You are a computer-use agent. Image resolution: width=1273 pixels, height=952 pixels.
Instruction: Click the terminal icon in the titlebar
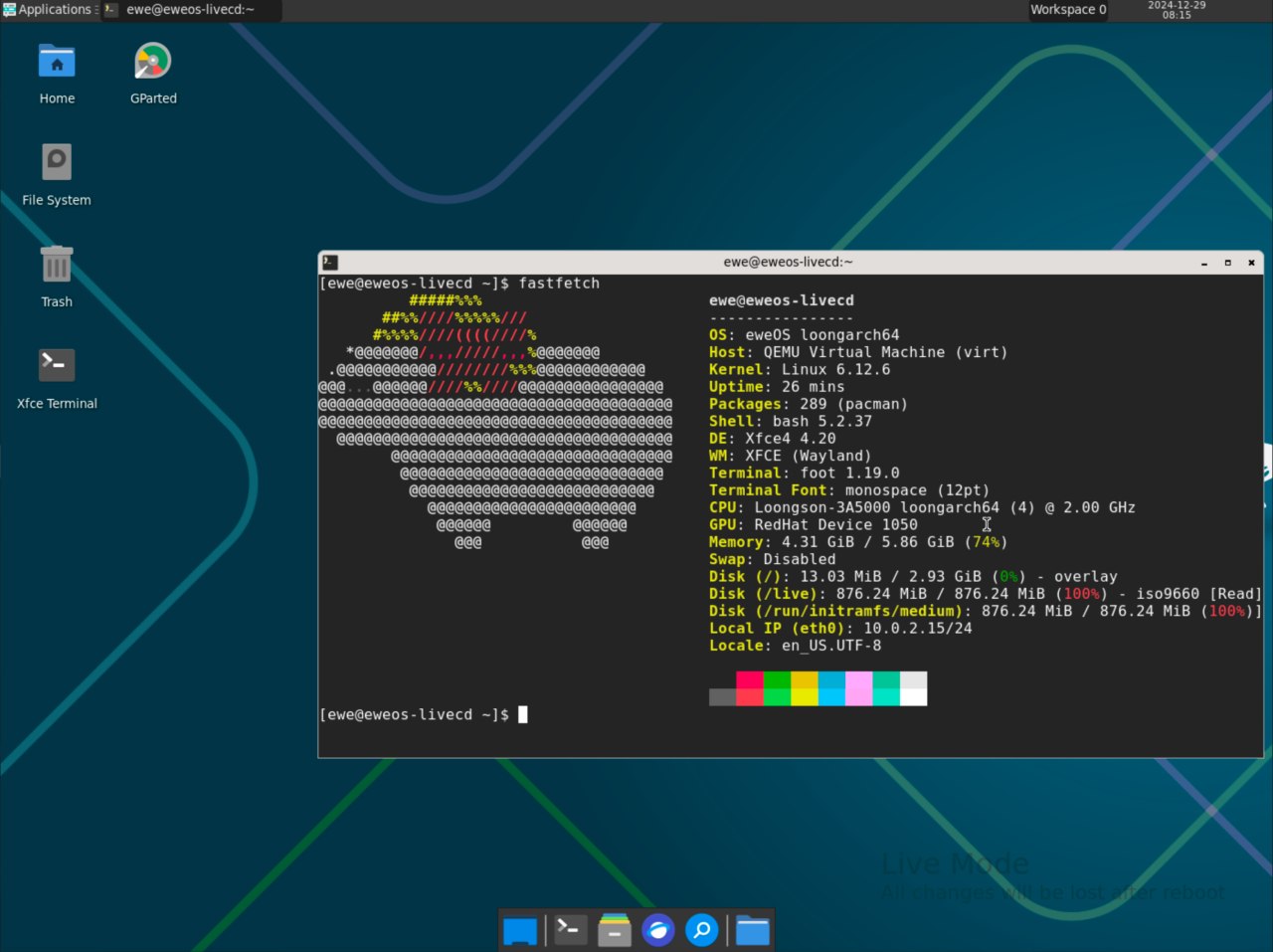[329, 262]
